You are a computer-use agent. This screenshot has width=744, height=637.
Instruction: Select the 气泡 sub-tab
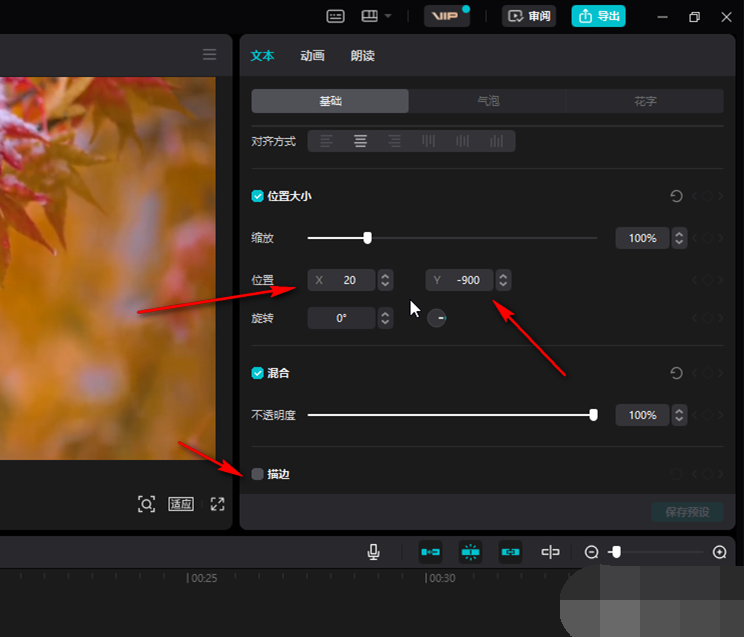coord(488,101)
